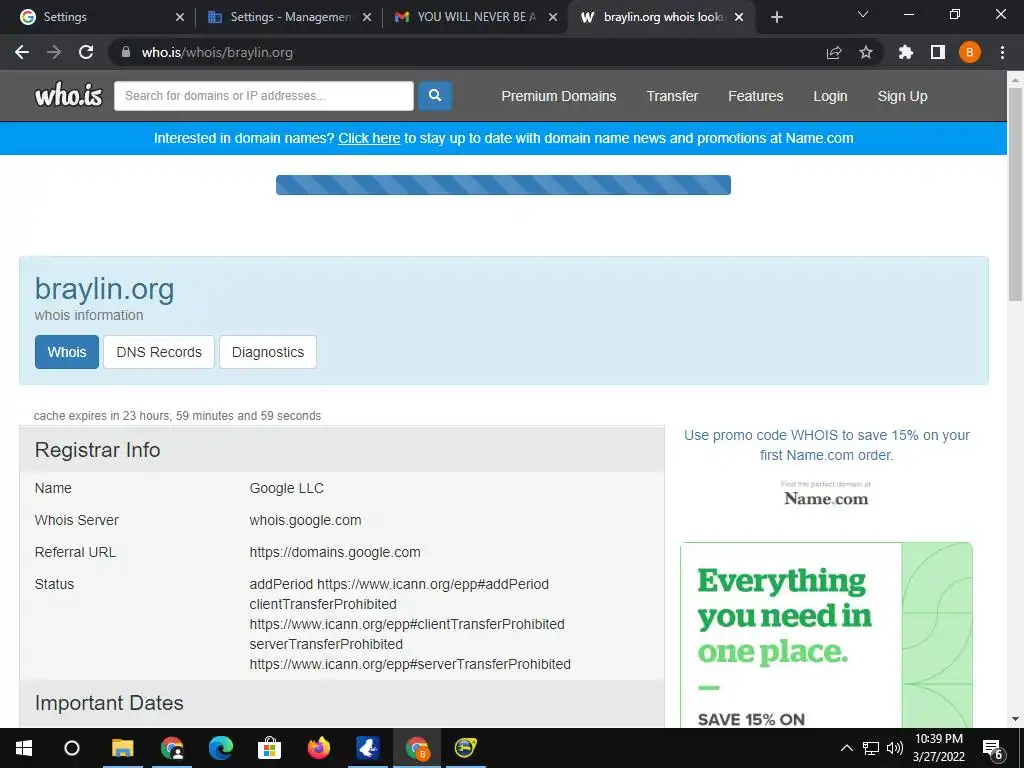The height and width of the screenshot is (768, 1024).
Task: Select the 'https://domains.google.com' value
Action: [x=335, y=552]
